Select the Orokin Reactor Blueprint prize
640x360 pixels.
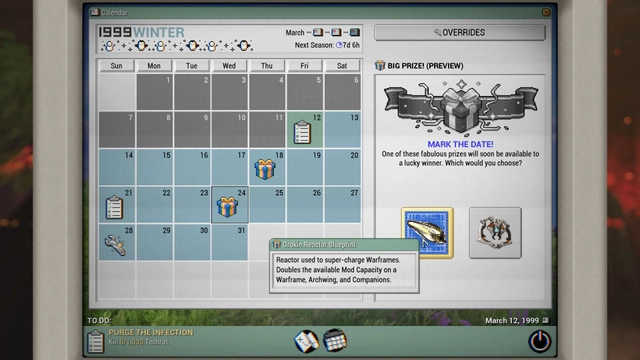[x=427, y=233]
